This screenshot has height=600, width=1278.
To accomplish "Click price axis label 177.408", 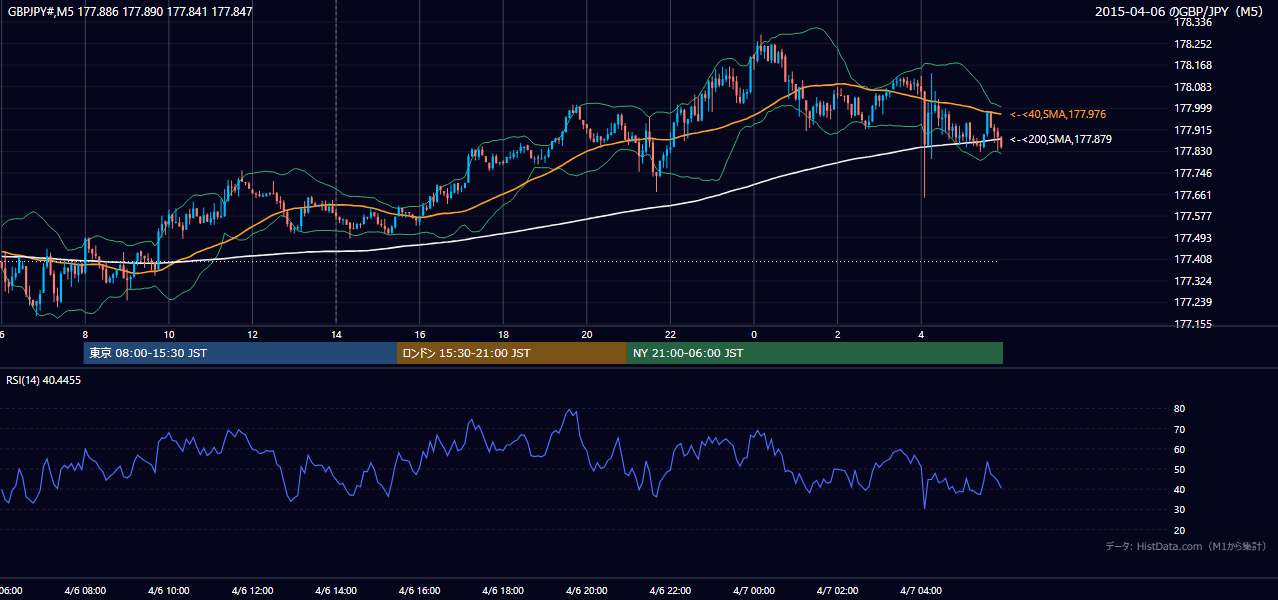I will click(x=1193, y=259).
